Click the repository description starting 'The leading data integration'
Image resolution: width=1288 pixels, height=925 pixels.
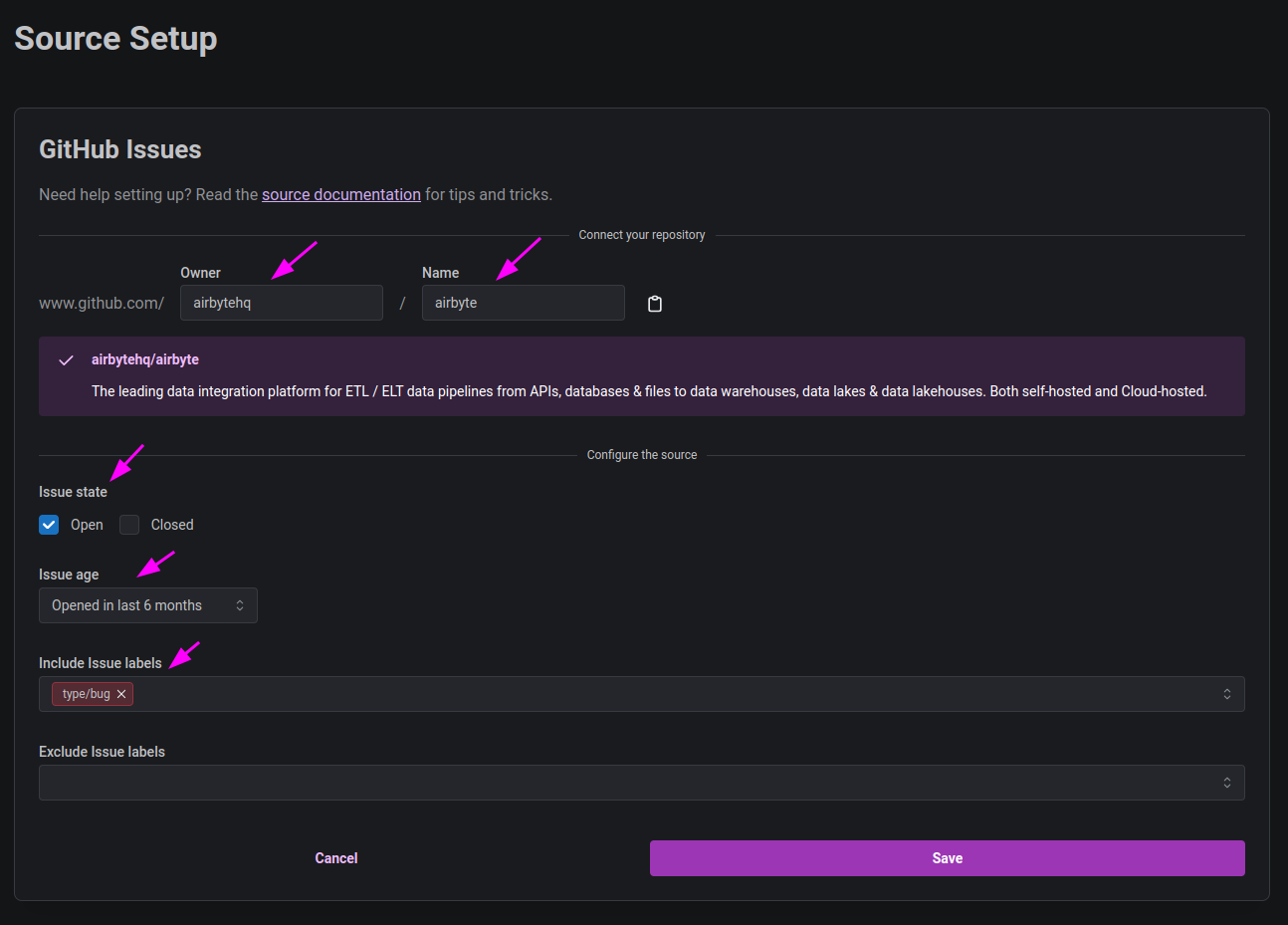[649, 391]
